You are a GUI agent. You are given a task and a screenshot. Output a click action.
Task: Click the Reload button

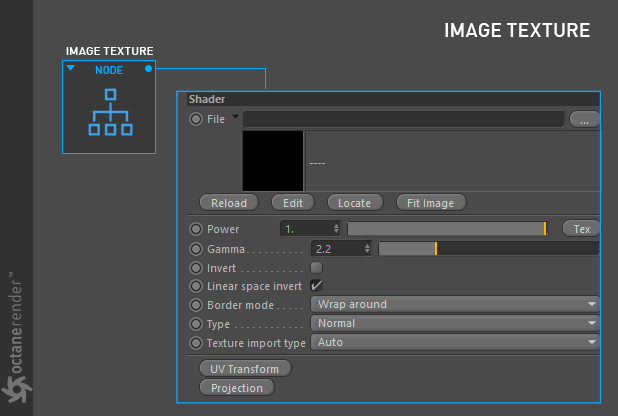pyautogui.click(x=229, y=203)
